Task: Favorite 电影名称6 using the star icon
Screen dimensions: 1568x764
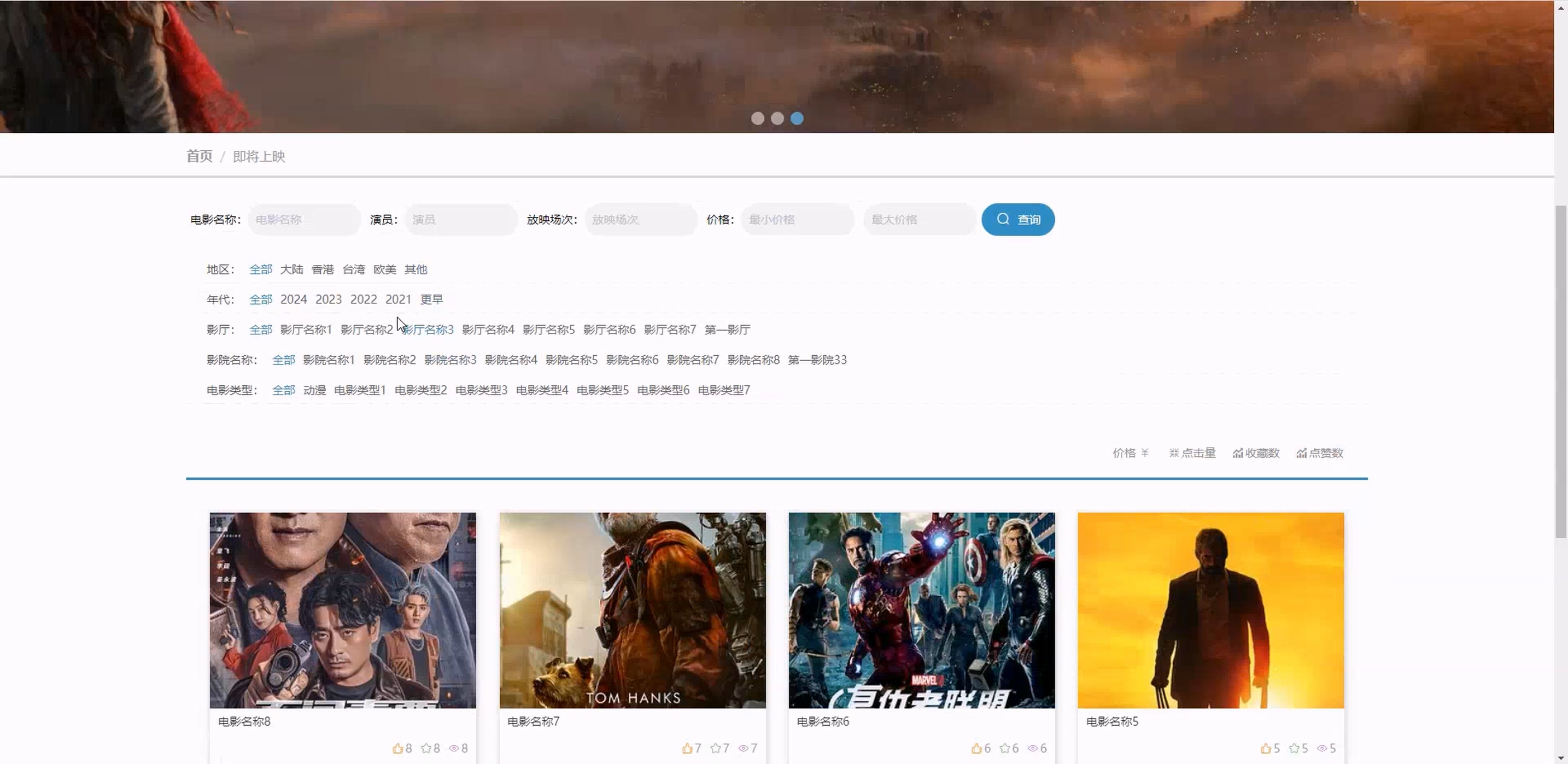Action: [1005, 748]
